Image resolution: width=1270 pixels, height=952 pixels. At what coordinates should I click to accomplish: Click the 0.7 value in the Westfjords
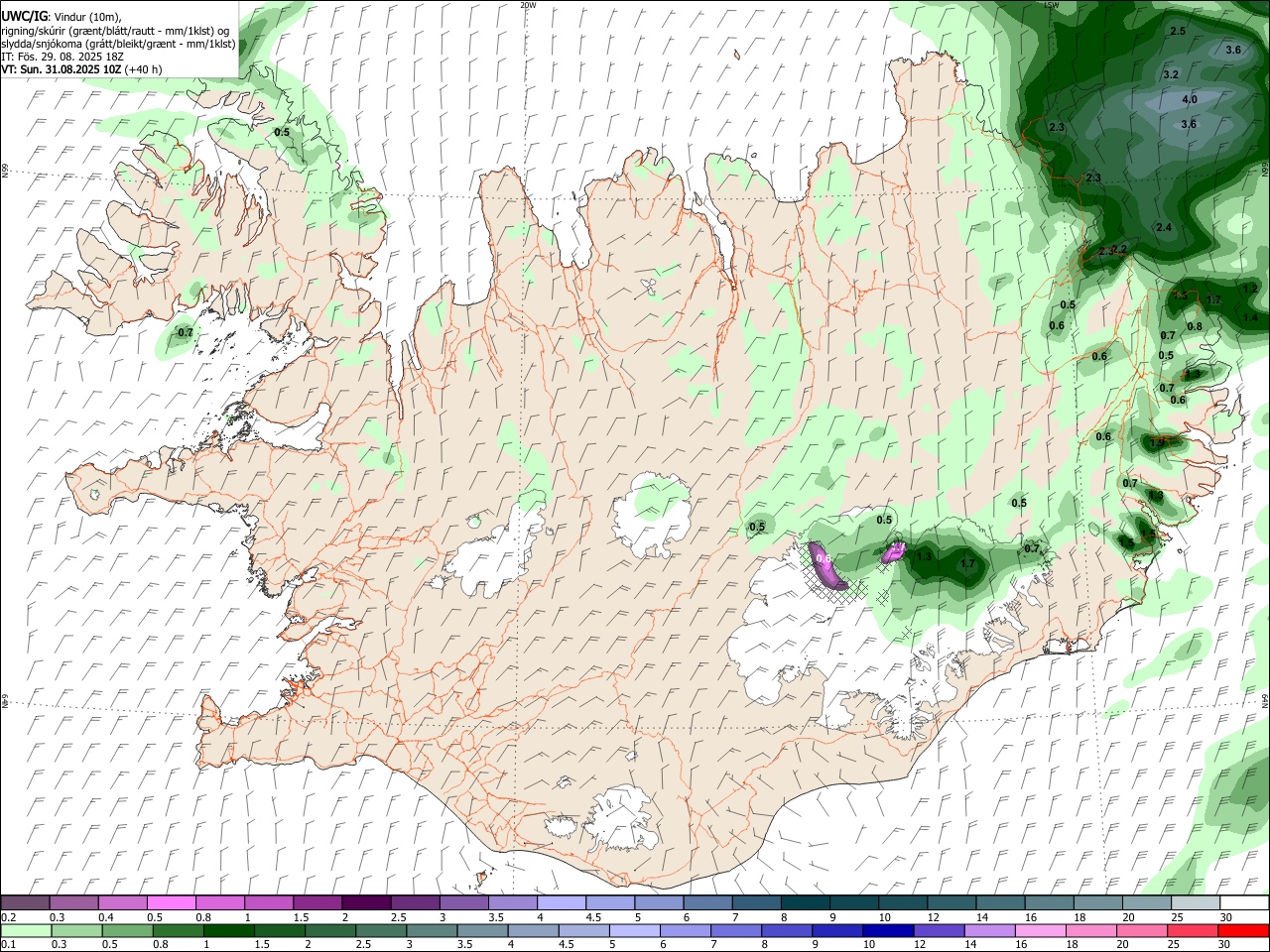click(x=186, y=332)
